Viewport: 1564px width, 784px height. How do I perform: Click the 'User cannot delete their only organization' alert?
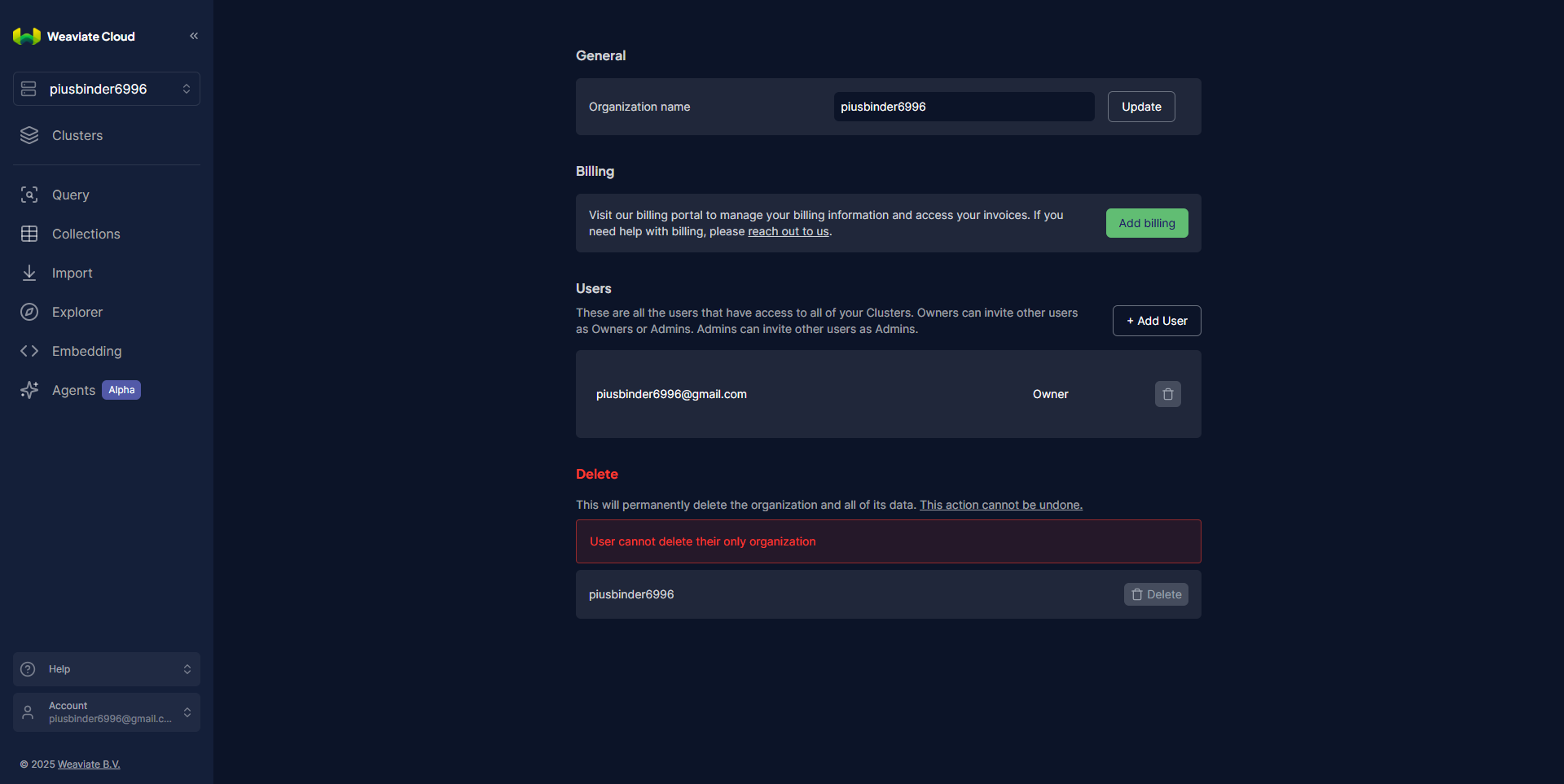click(x=889, y=541)
